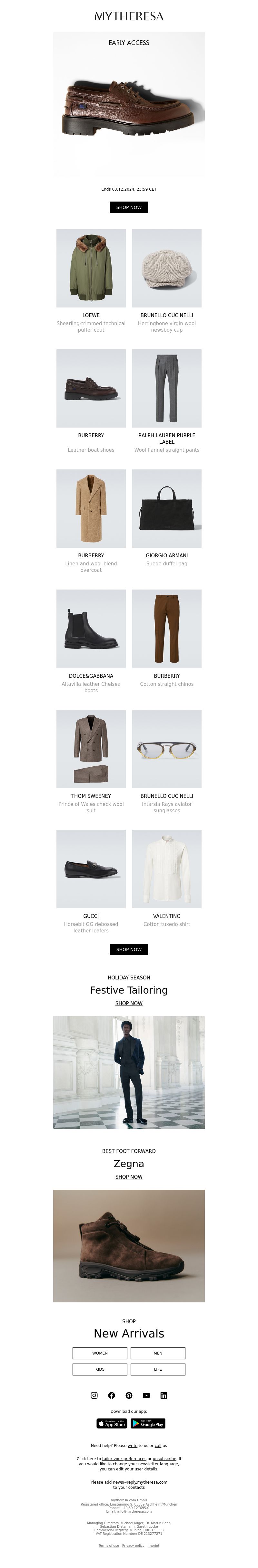Select the LIFE category button
Screen dimensions: 258x1568
tap(158, 1369)
